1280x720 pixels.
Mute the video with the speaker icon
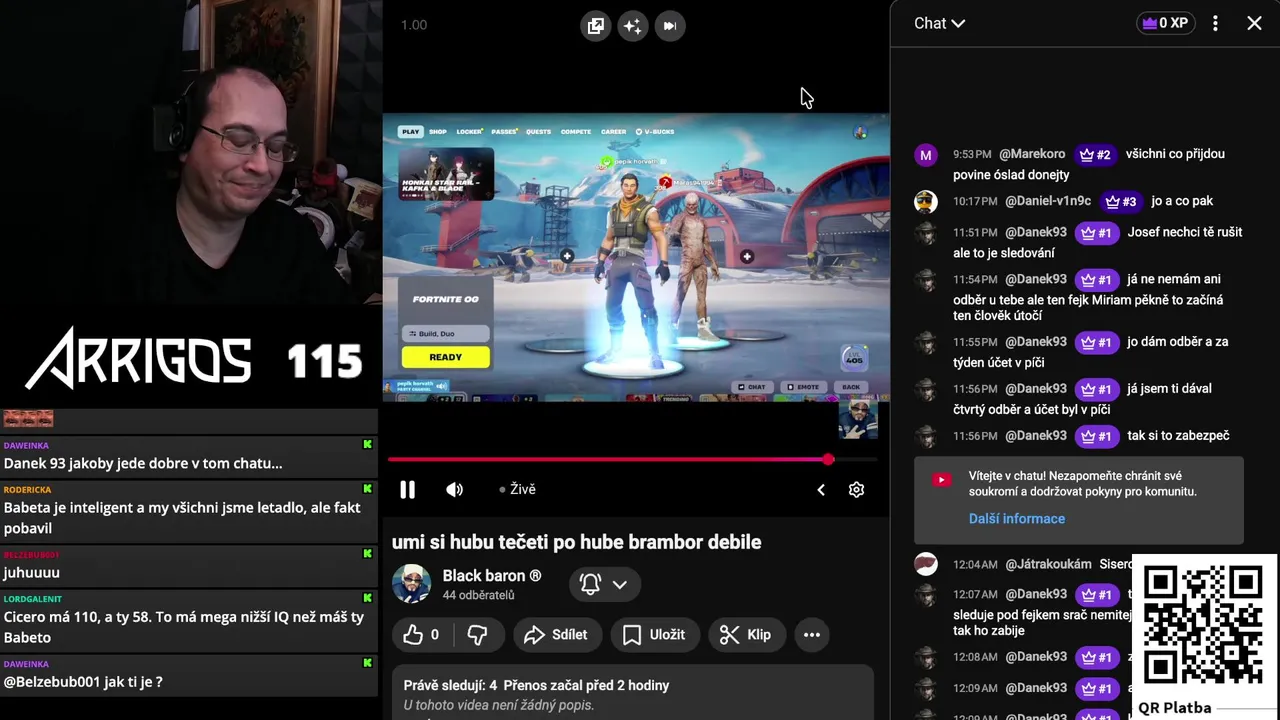coord(455,489)
